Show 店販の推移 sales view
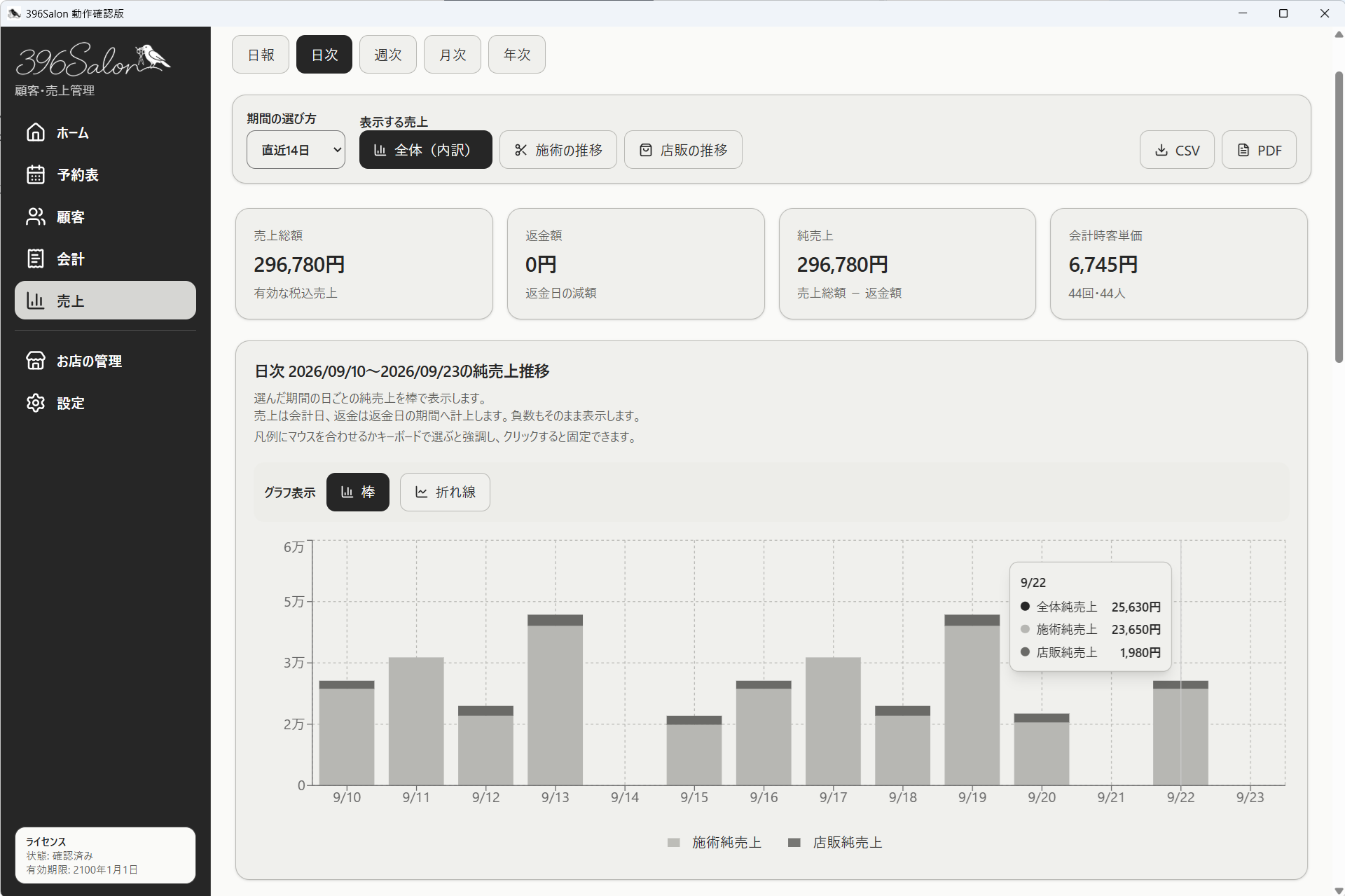 683,150
